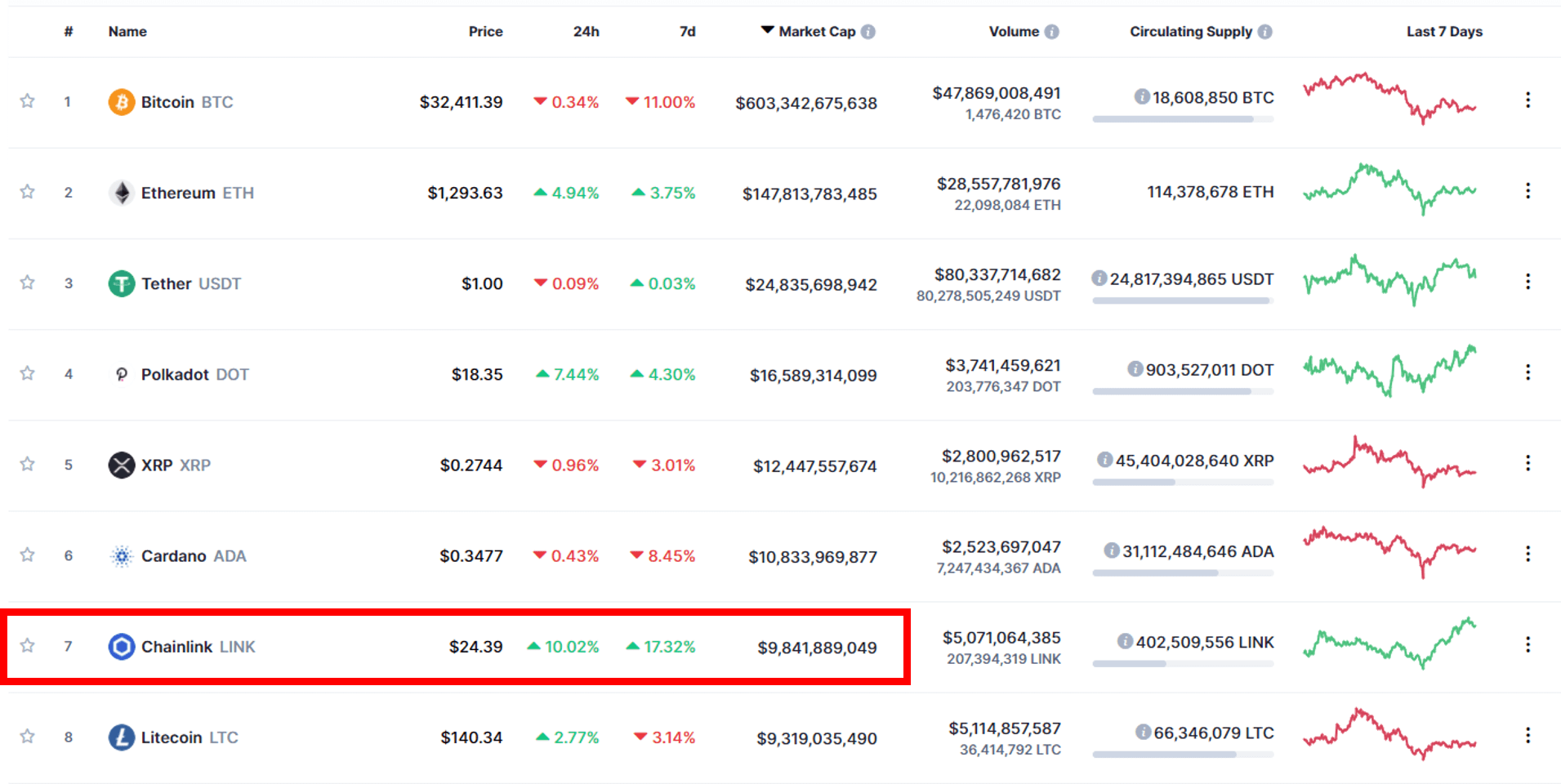
Task: Open the three-dot menu for Chainlink row
Action: [1528, 644]
